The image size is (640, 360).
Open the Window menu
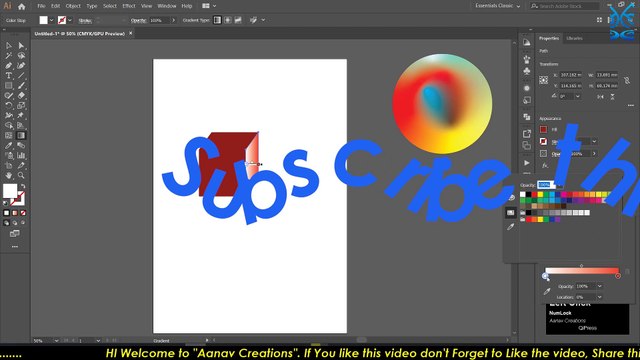[167, 6]
